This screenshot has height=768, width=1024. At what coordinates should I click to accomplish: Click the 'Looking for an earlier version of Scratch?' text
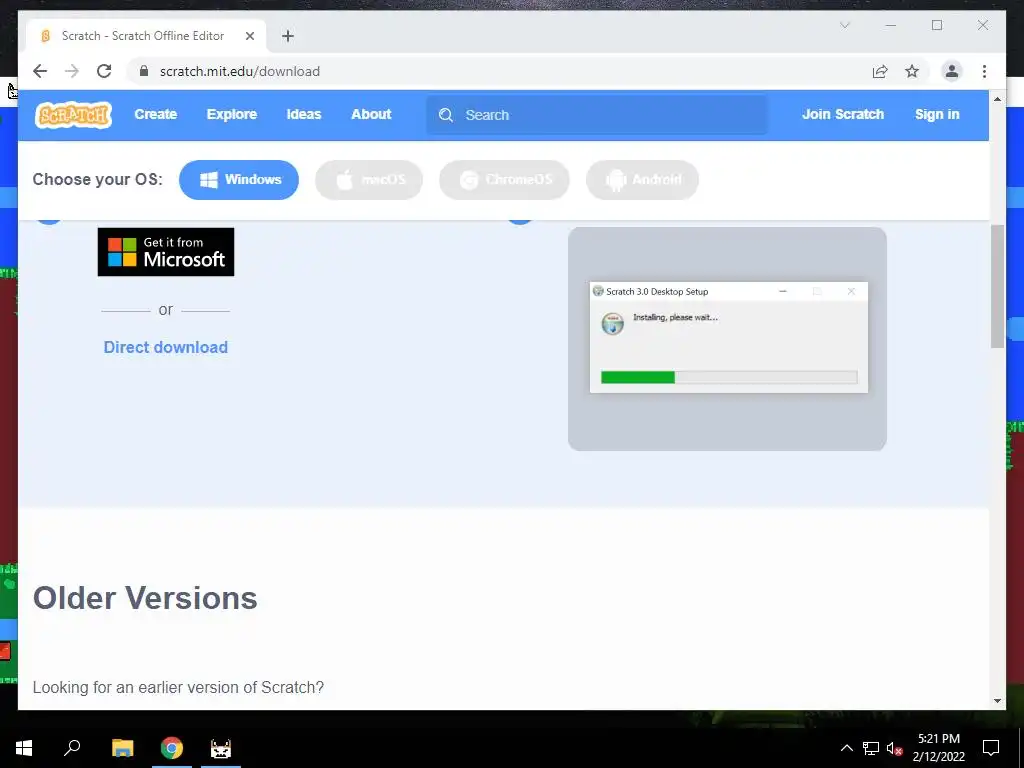(178, 688)
